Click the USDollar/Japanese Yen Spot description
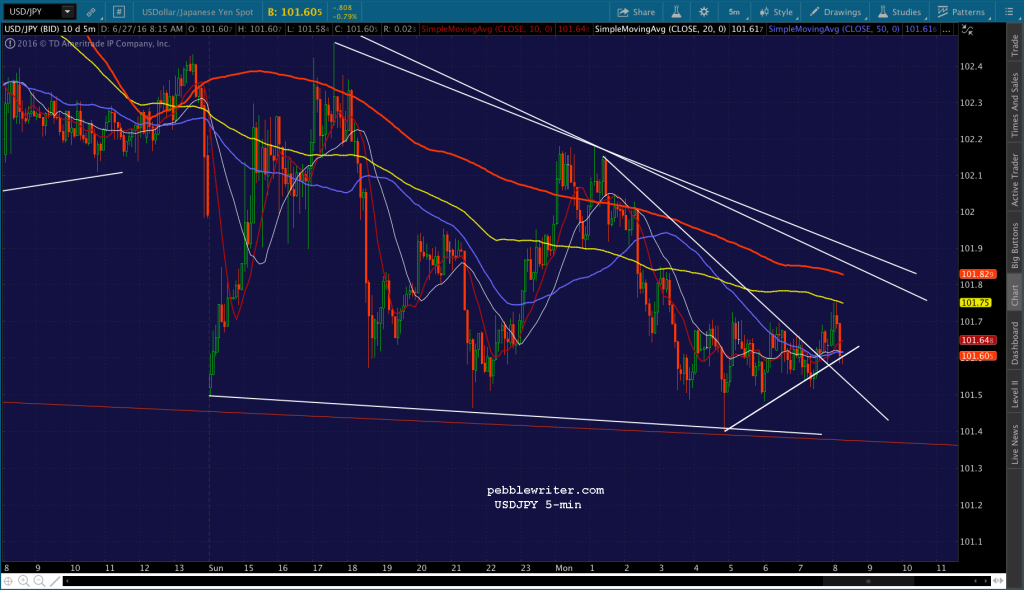 pyautogui.click(x=197, y=12)
